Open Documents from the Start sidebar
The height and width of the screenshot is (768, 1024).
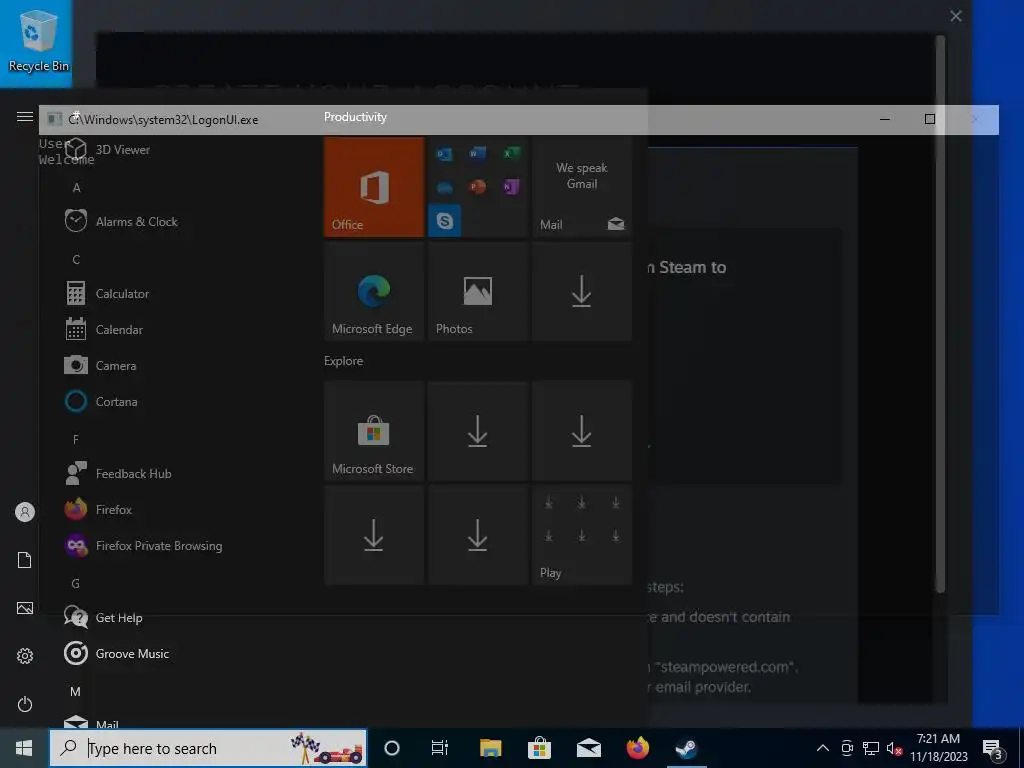point(25,560)
